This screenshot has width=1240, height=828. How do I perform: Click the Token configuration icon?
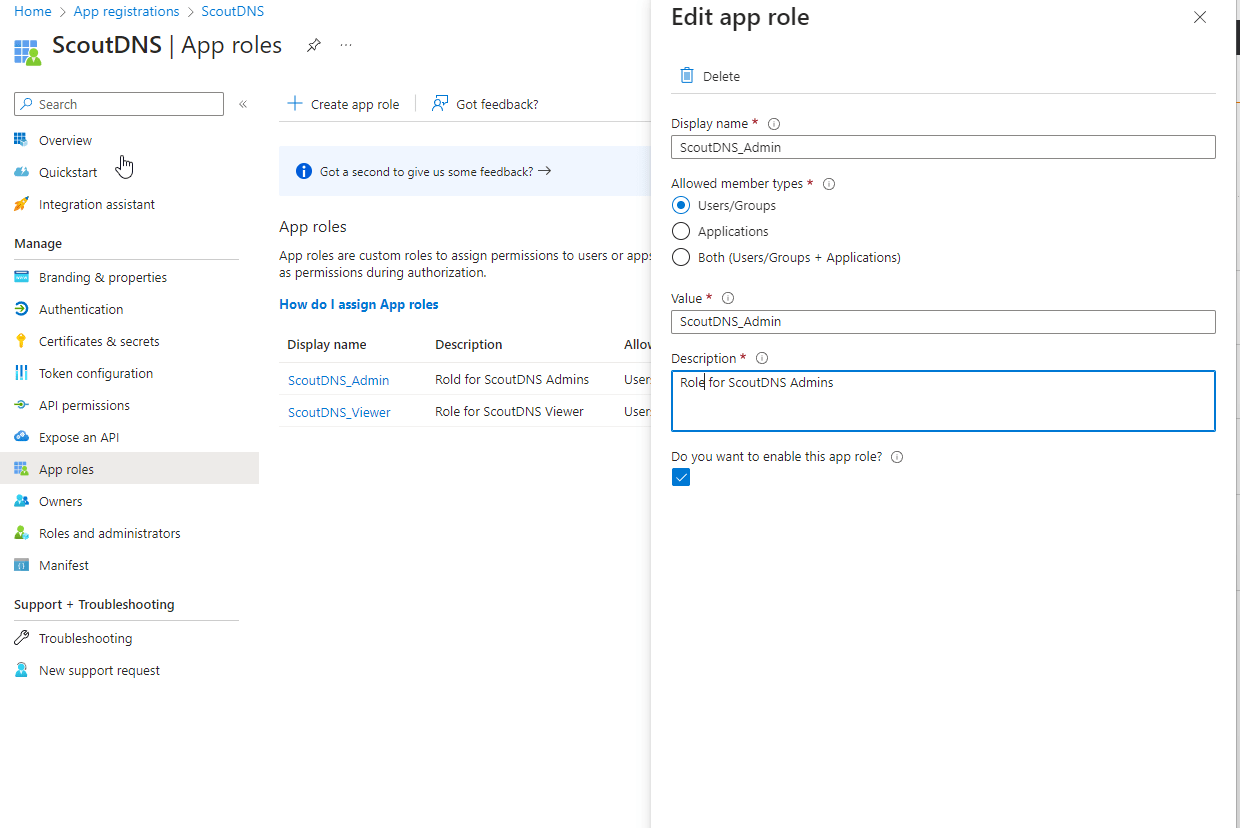(21, 373)
